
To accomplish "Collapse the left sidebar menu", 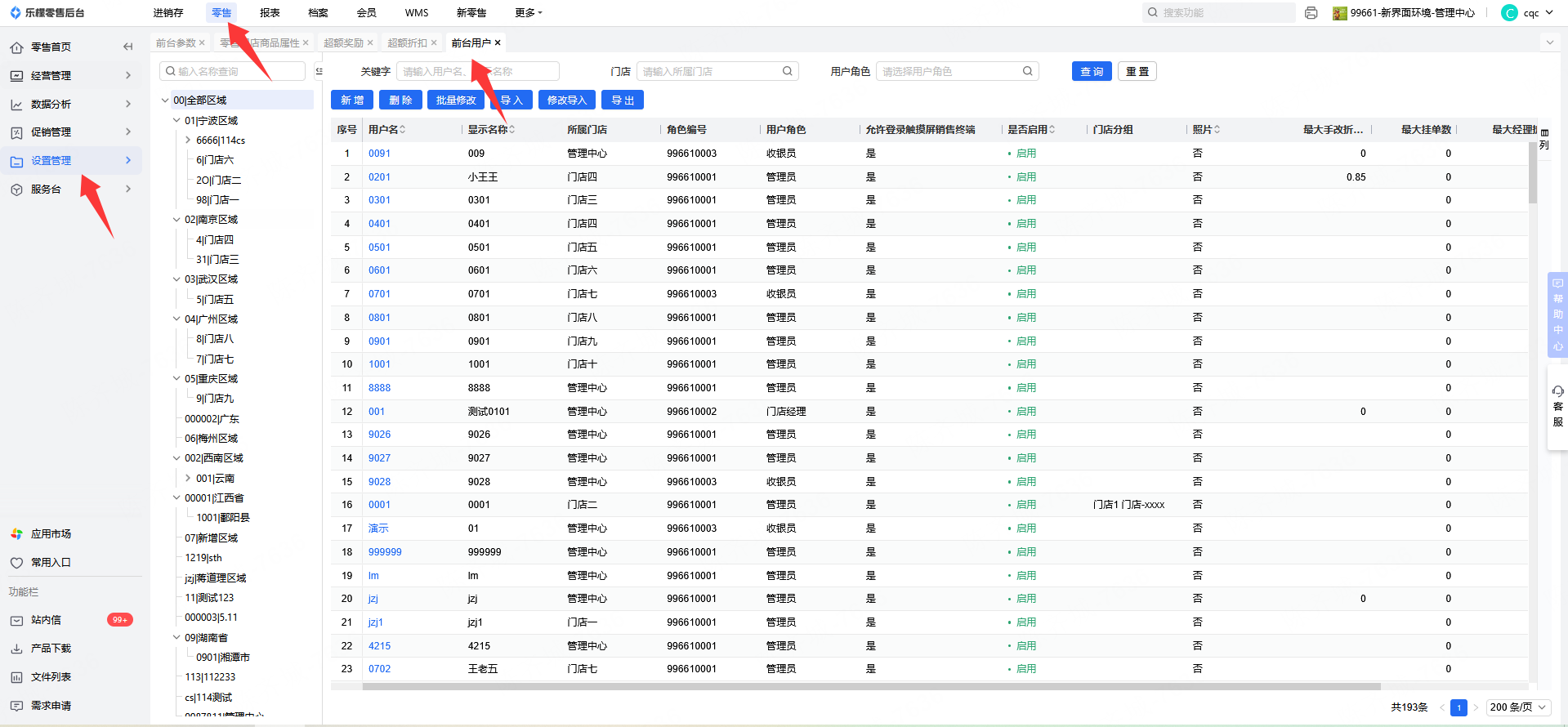I will pyautogui.click(x=127, y=47).
